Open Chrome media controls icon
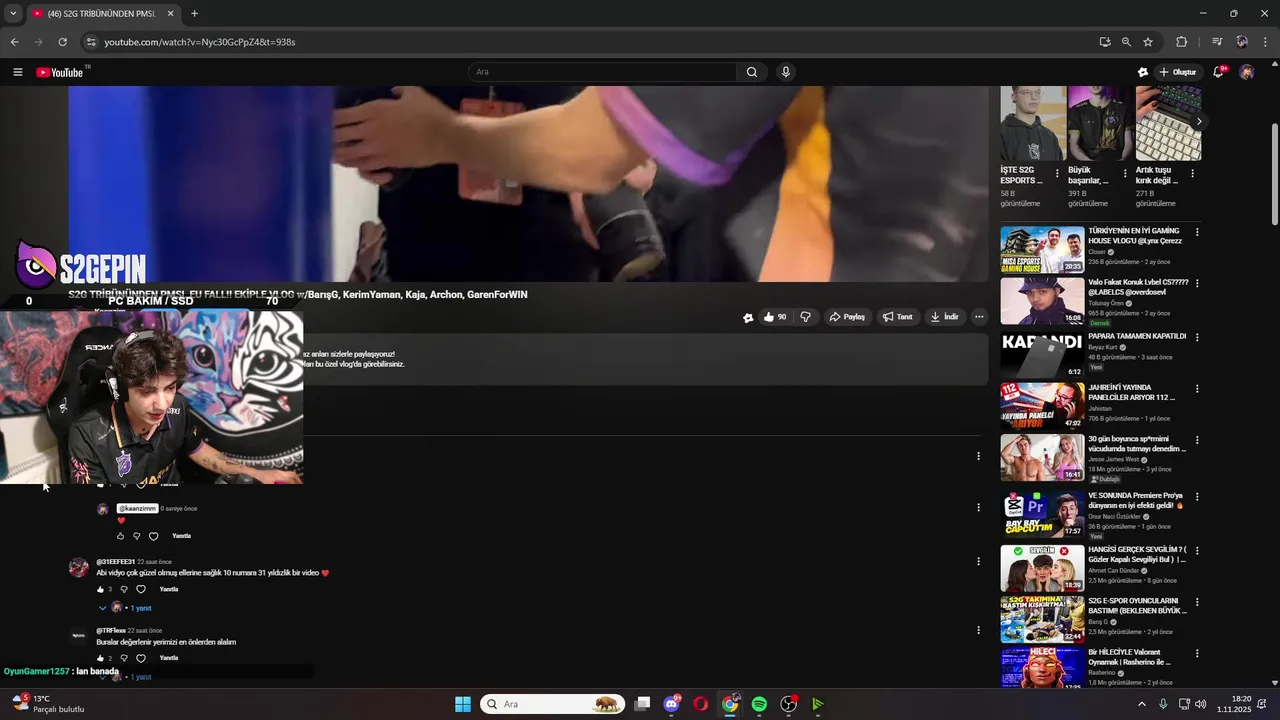This screenshot has height=720, width=1280. 1217,42
